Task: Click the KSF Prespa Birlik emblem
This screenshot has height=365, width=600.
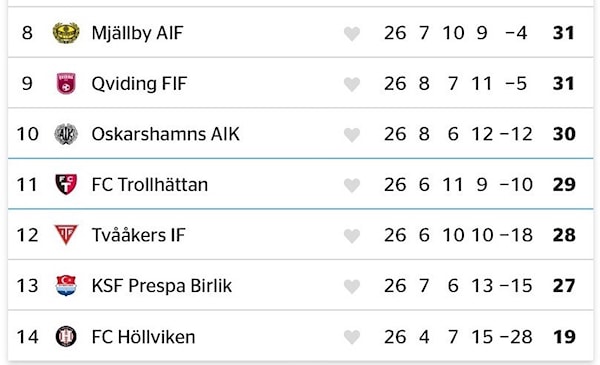Action: click(x=66, y=285)
